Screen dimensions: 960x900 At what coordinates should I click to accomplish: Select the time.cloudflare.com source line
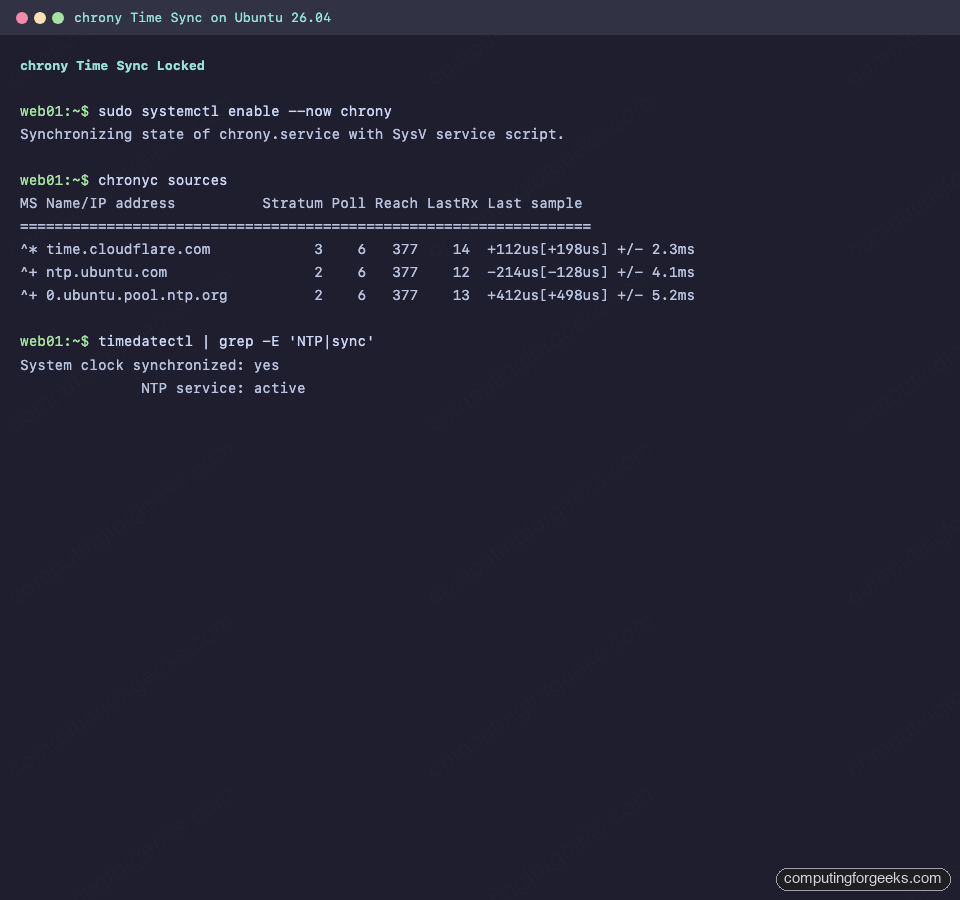pyautogui.click(x=125, y=249)
